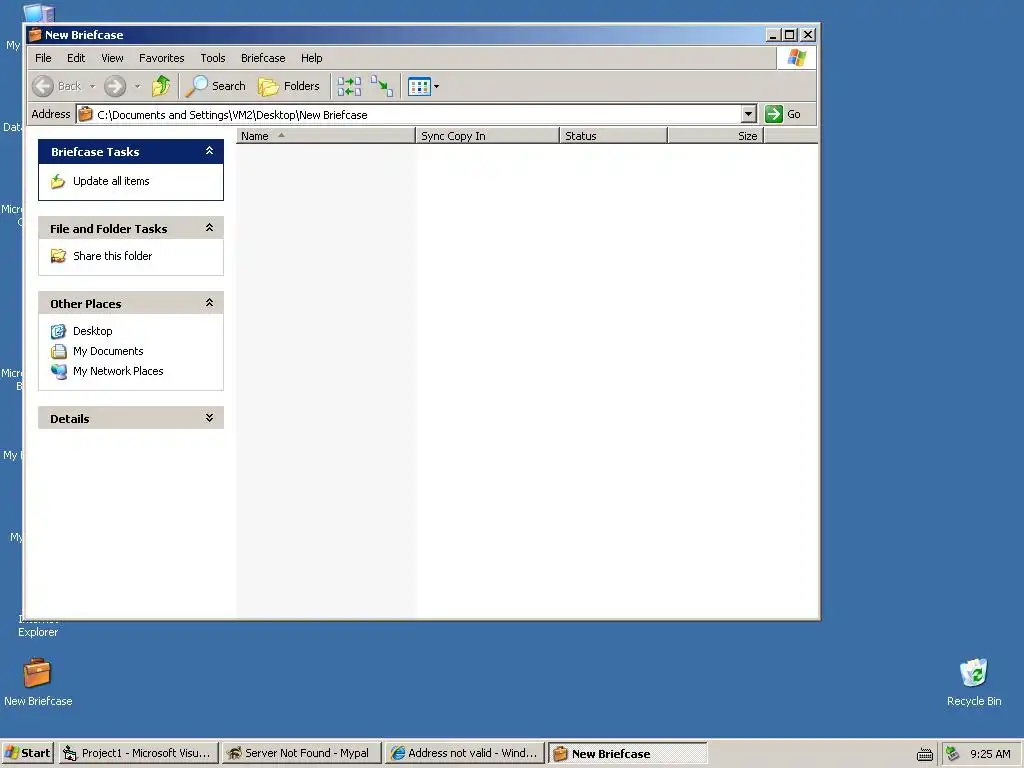1024x768 pixels.
Task: Open the Briefcase menu
Action: (x=263, y=58)
